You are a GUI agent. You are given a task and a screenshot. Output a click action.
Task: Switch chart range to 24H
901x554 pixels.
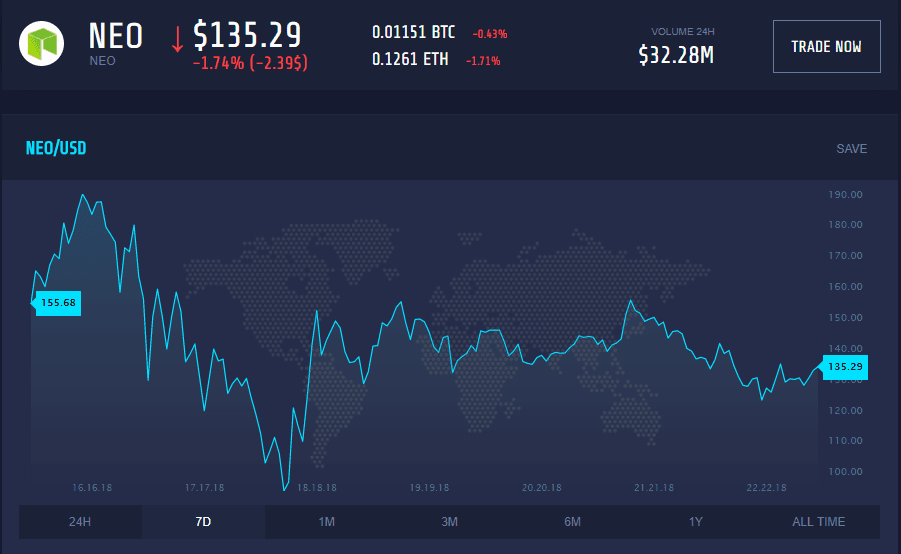(x=80, y=522)
